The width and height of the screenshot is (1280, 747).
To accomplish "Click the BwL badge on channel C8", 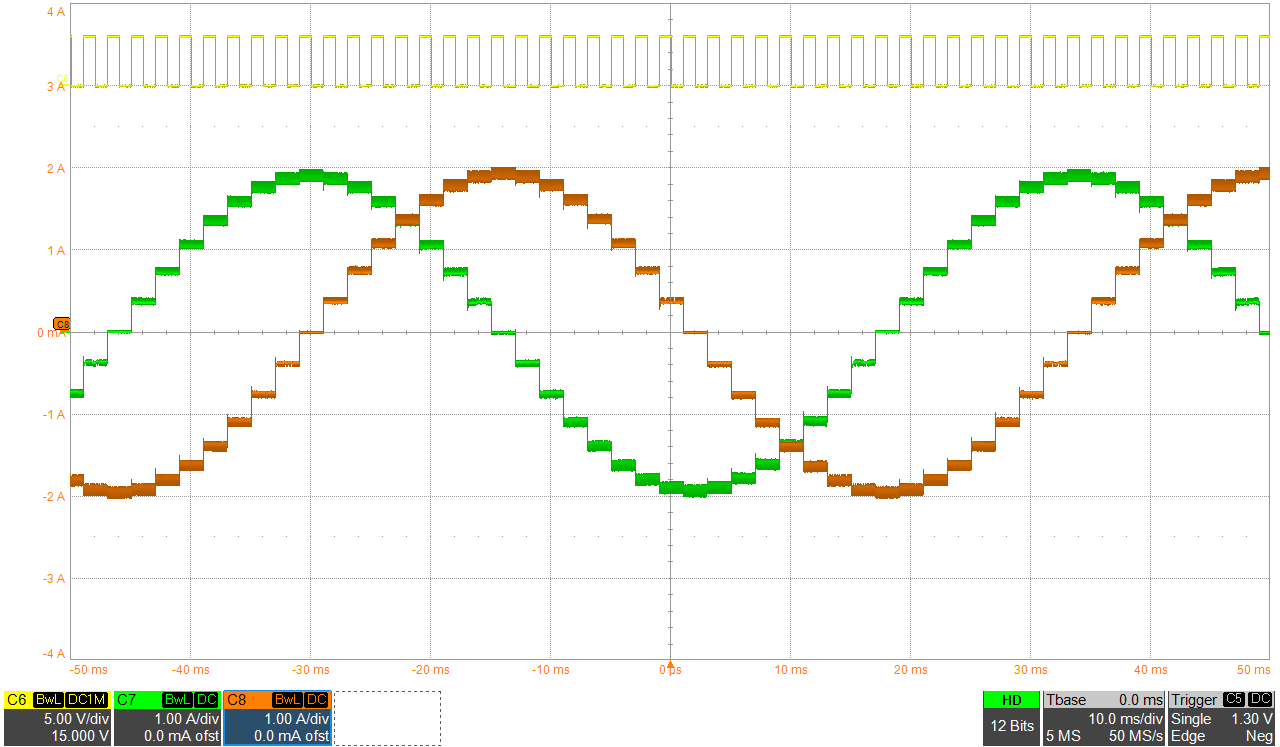I will 287,699.
